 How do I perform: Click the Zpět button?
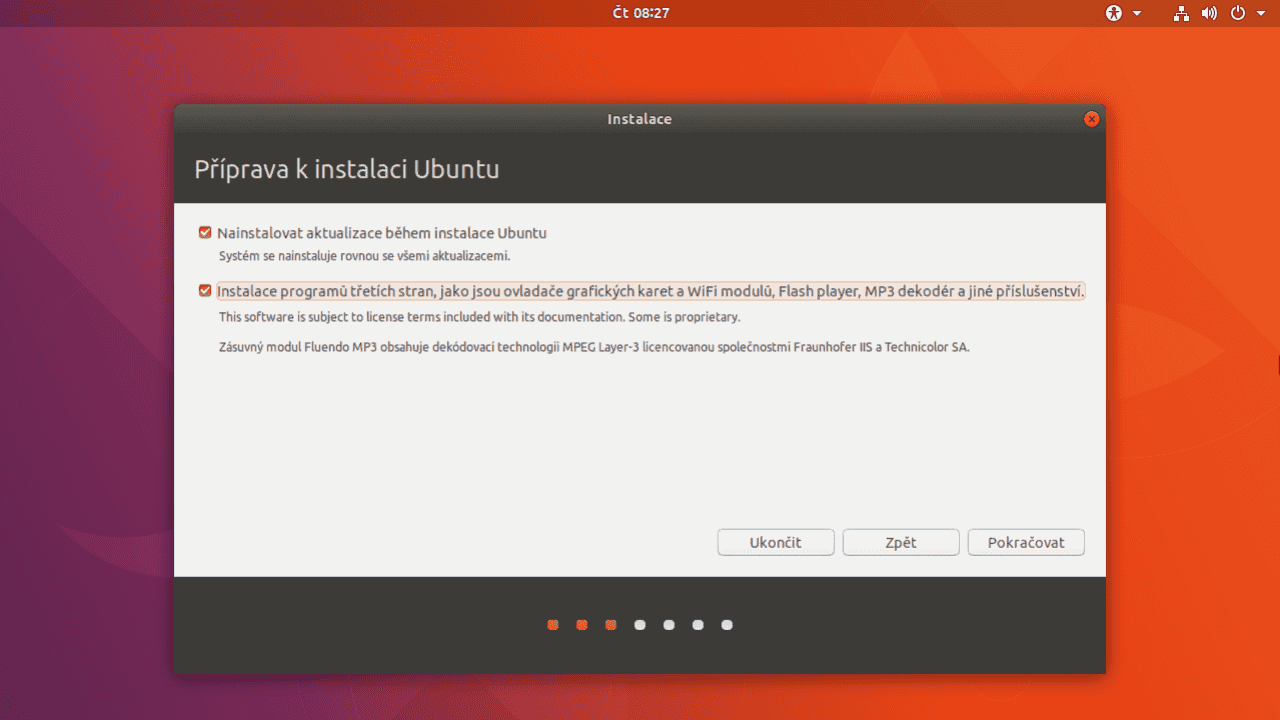point(900,542)
